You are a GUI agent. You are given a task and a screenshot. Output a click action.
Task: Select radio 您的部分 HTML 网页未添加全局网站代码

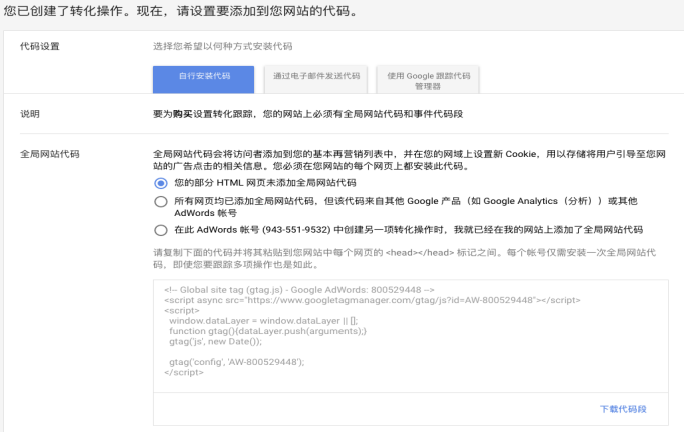pyautogui.click(x=161, y=183)
